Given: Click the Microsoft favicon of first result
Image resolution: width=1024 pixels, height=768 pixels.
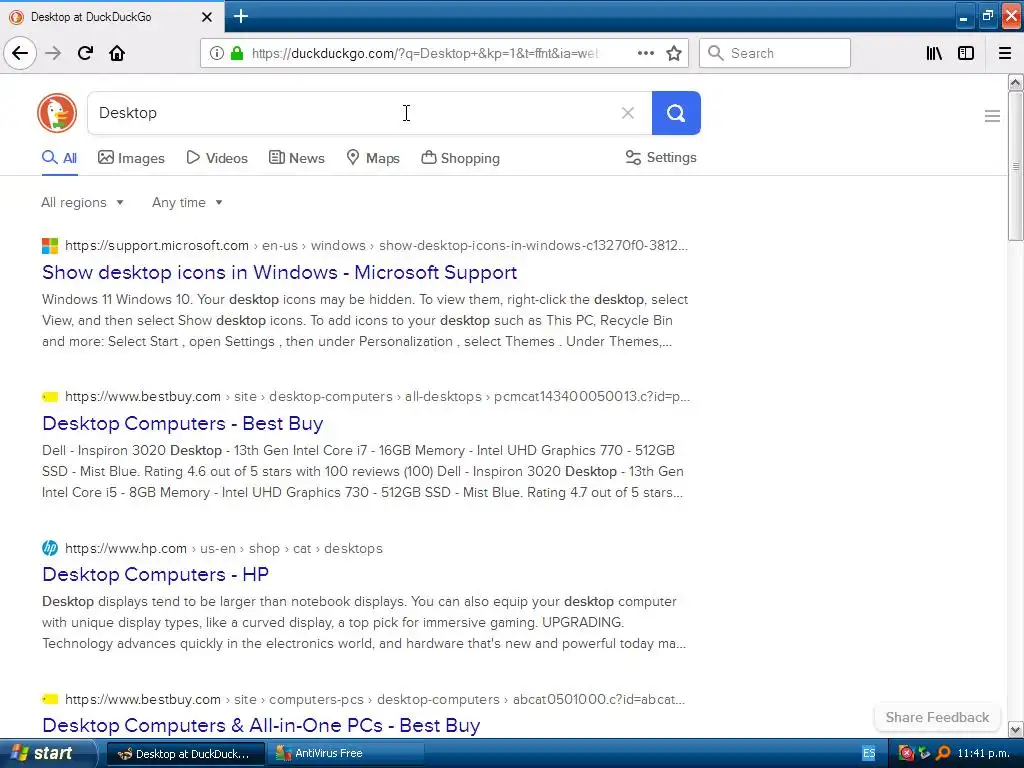Looking at the screenshot, I should click(50, 246).
